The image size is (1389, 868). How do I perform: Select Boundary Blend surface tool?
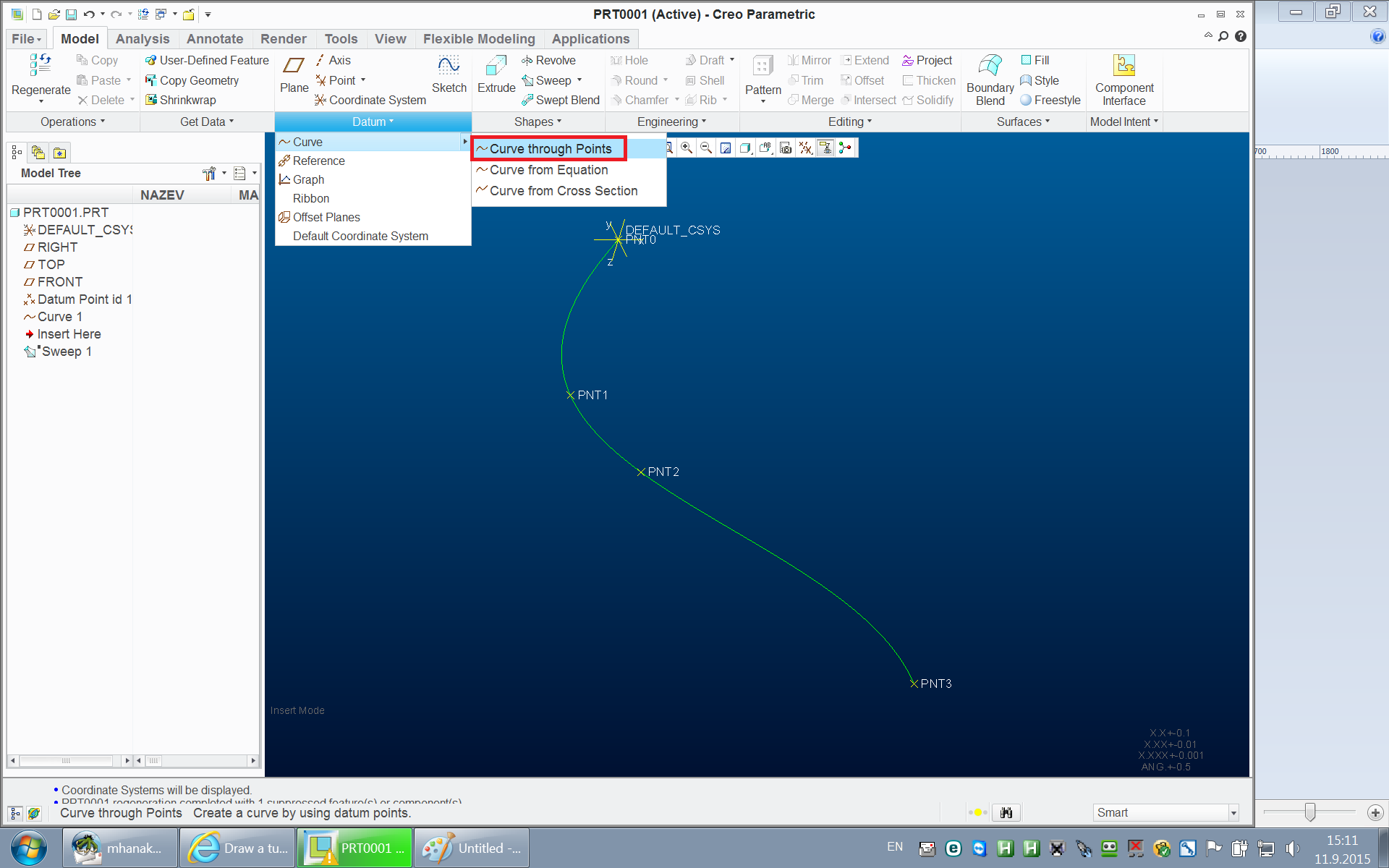(x=990, y=80)
